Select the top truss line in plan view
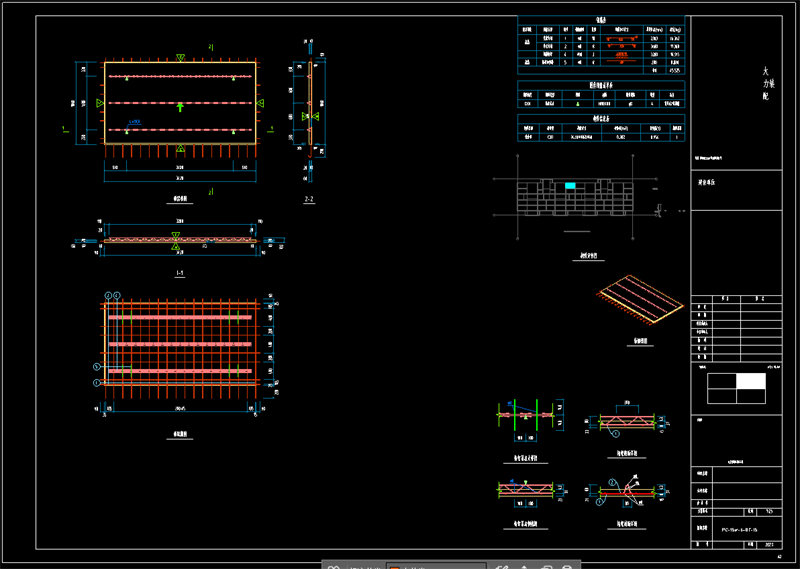The width and height of the screenshot is (800, 569). [x=180, y=77]
